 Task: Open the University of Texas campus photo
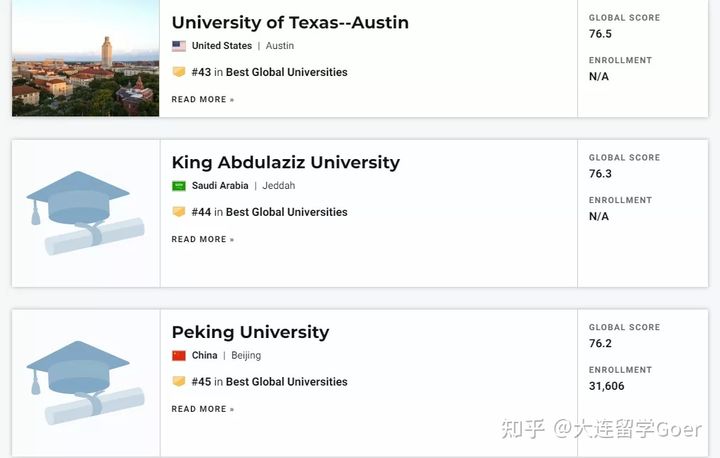point(85,58)
